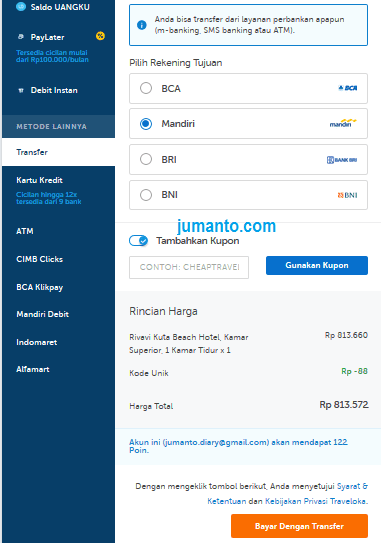Select the Transfer payment tab
381x543 pixels.
[x=59, y=152]
